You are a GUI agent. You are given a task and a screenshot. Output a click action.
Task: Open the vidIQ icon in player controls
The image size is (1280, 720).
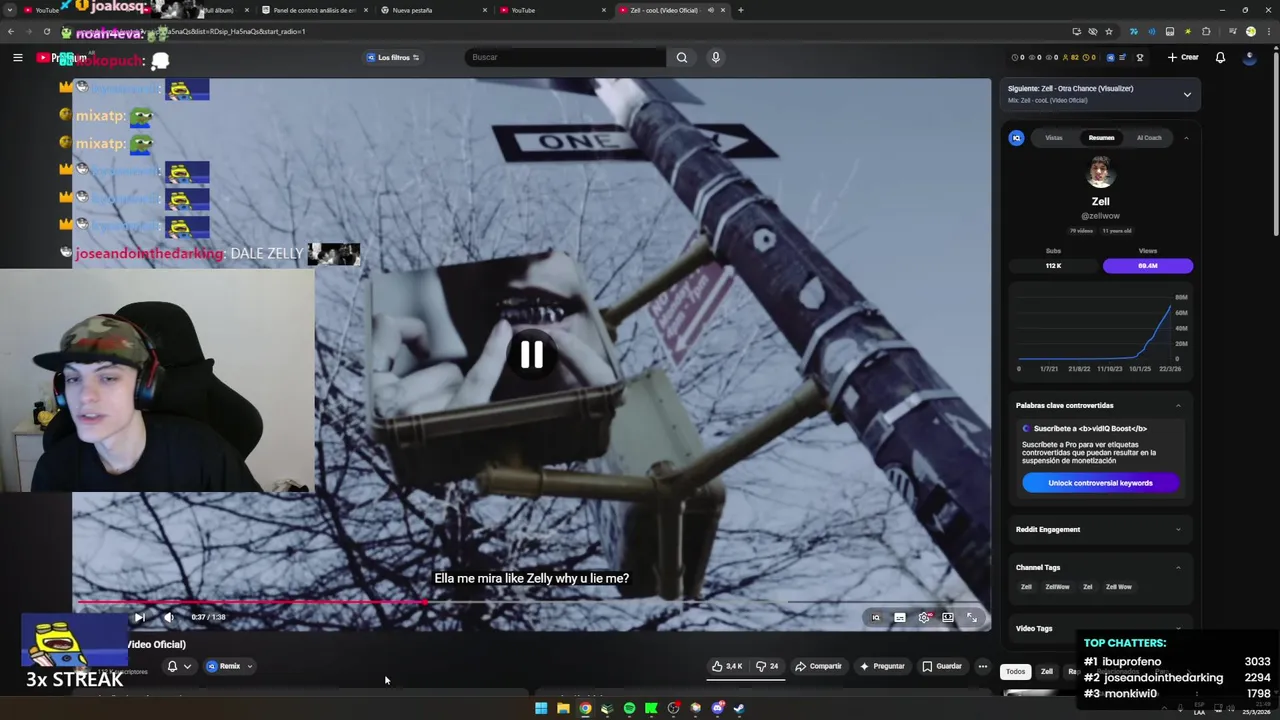pos(876,617)
